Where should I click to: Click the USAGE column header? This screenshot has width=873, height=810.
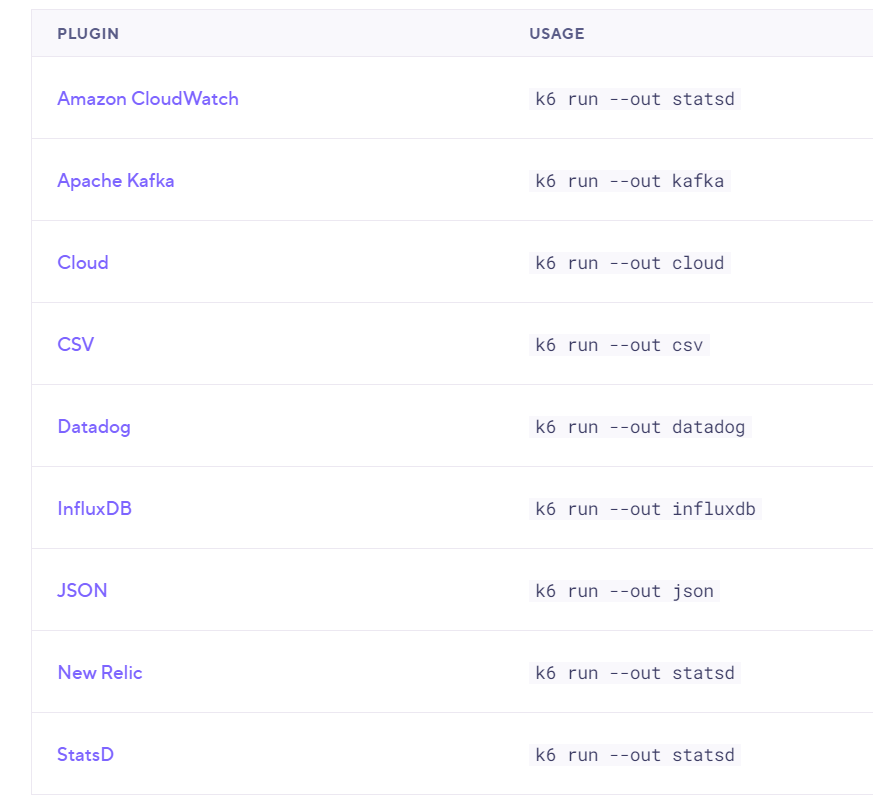click(x=557, y=33)
